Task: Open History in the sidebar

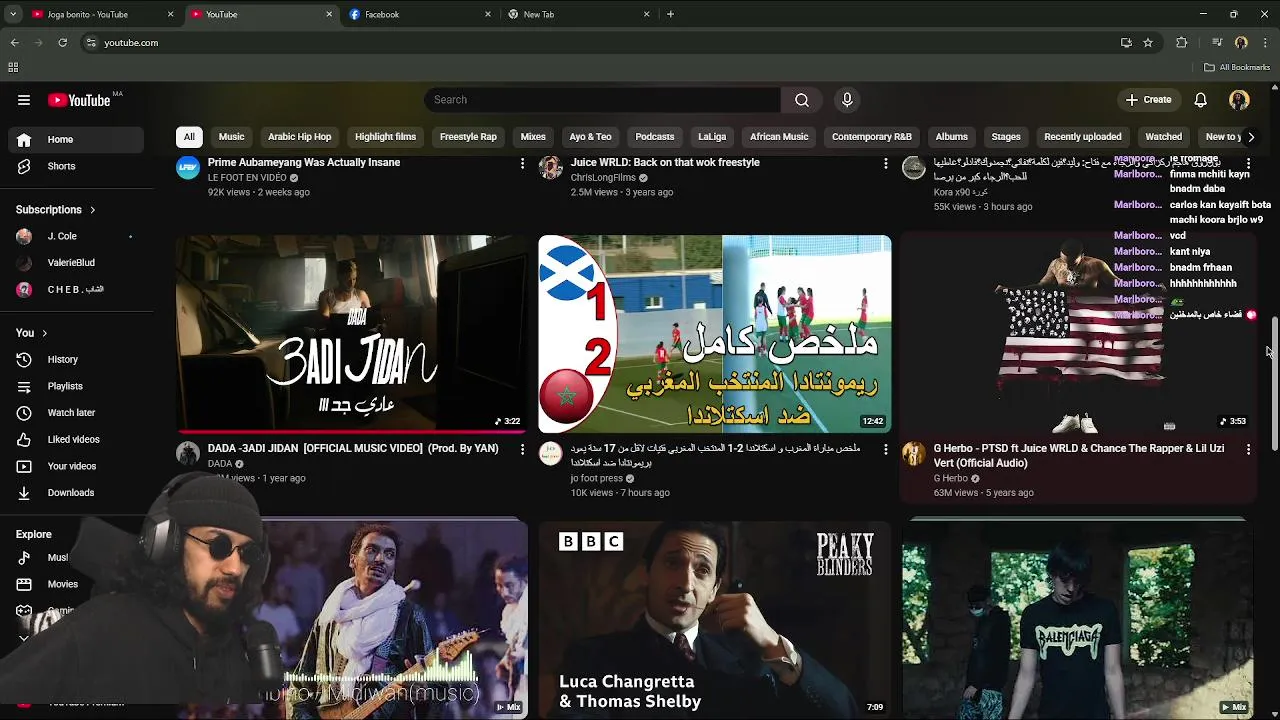Action: point(74,359)
